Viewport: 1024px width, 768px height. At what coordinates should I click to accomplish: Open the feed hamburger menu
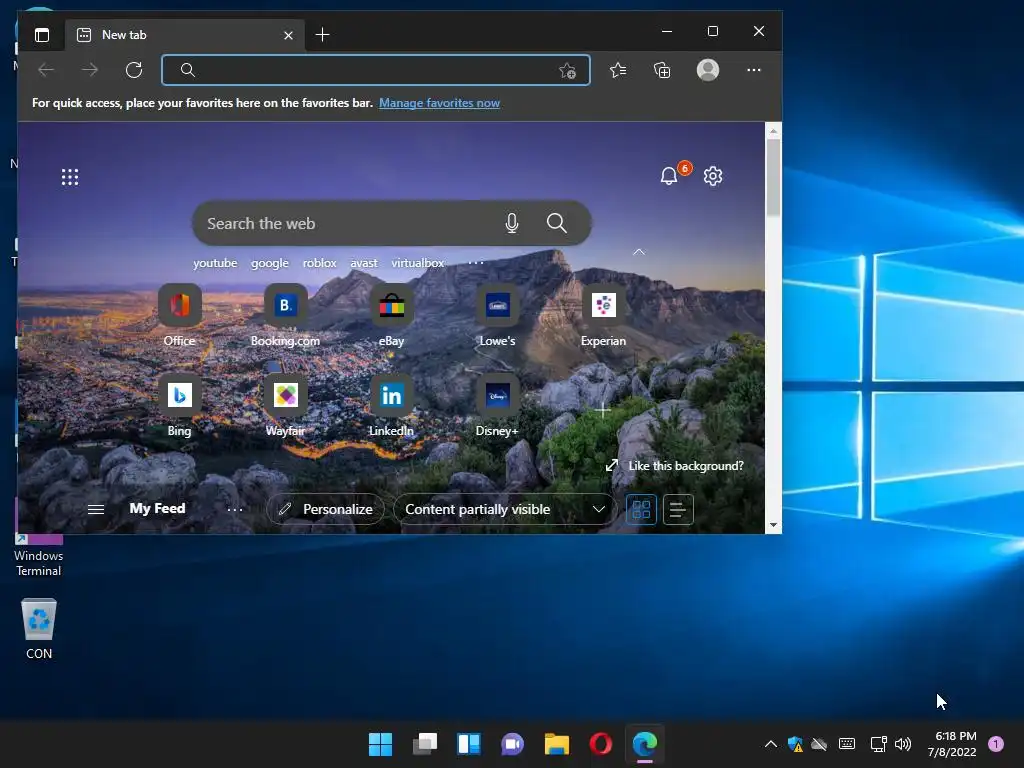click(96, 509)
